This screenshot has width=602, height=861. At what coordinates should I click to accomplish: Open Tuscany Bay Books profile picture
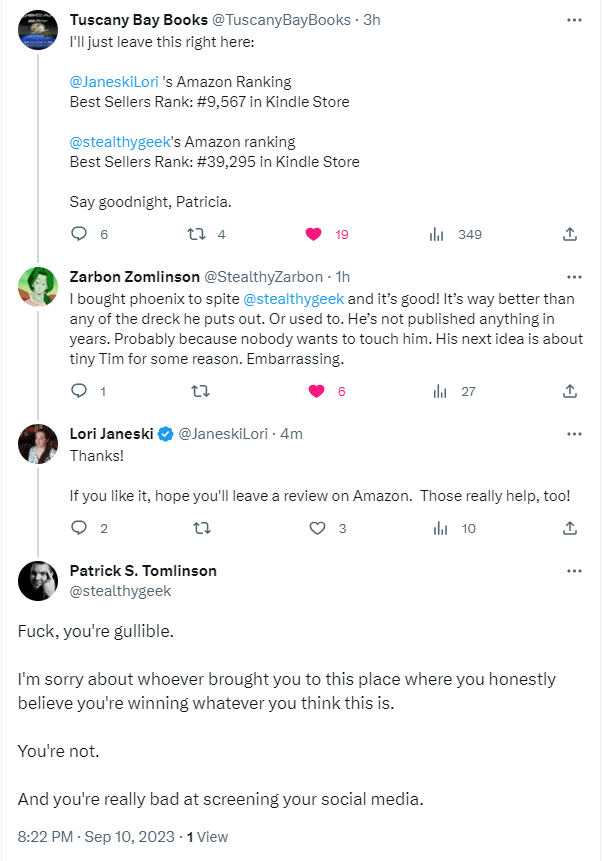(38, 30)
